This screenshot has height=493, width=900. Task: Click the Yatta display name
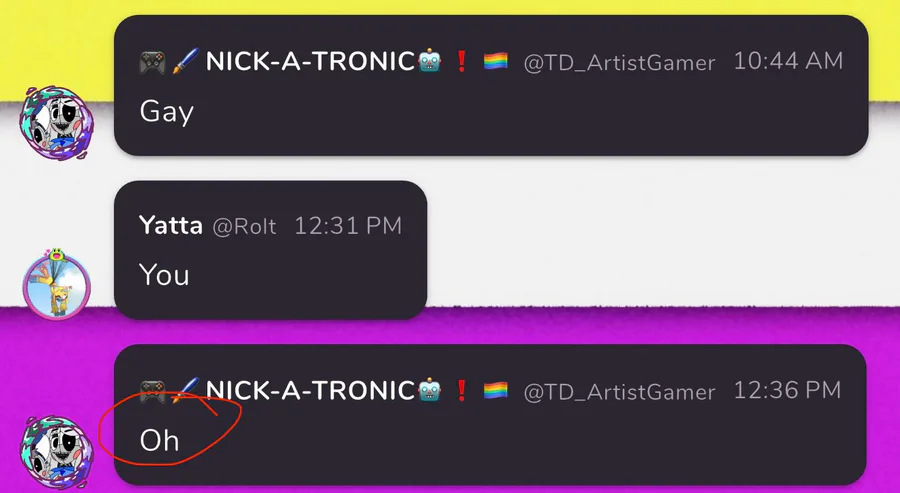(170, 226)
